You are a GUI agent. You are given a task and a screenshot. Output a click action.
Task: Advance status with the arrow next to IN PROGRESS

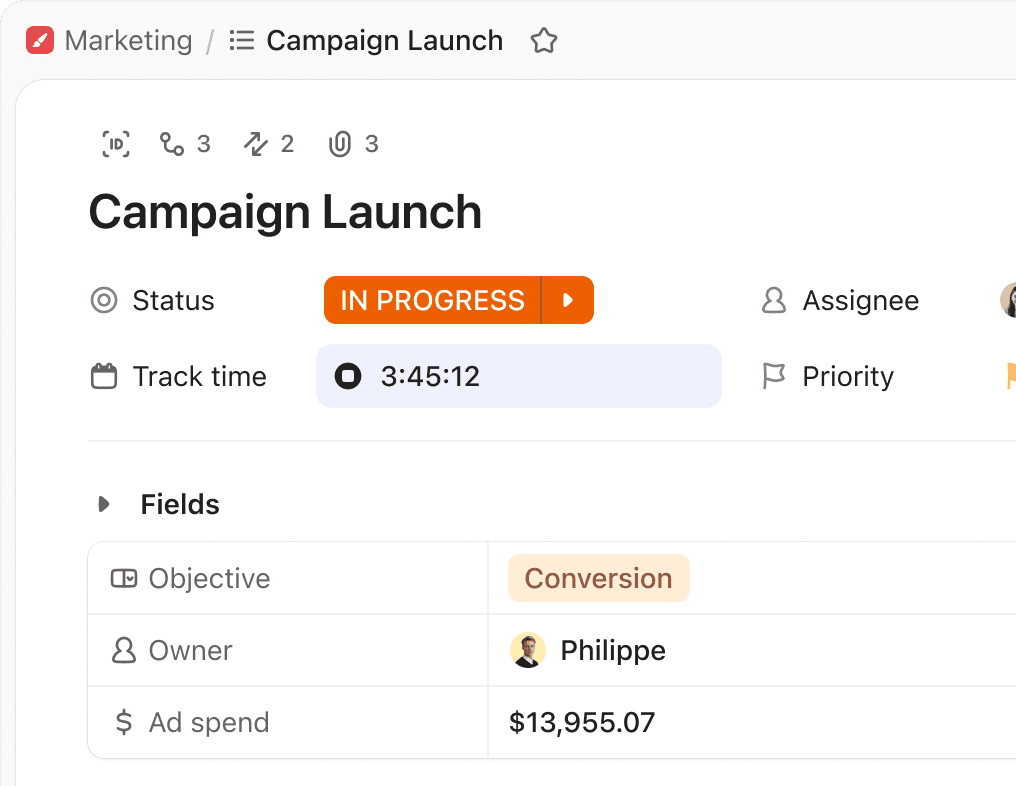(x=568, y=300)
